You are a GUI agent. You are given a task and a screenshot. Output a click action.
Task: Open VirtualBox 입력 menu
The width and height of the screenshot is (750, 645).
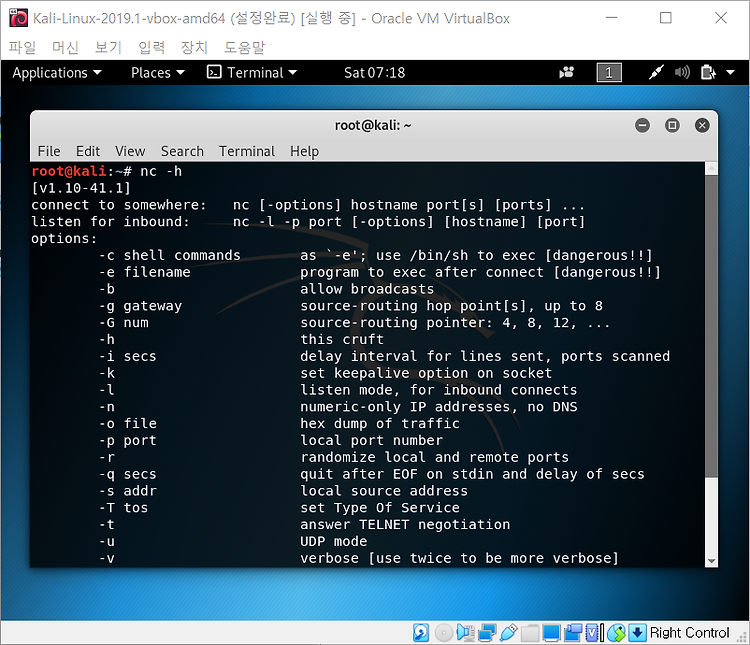[x=151, y=47]
